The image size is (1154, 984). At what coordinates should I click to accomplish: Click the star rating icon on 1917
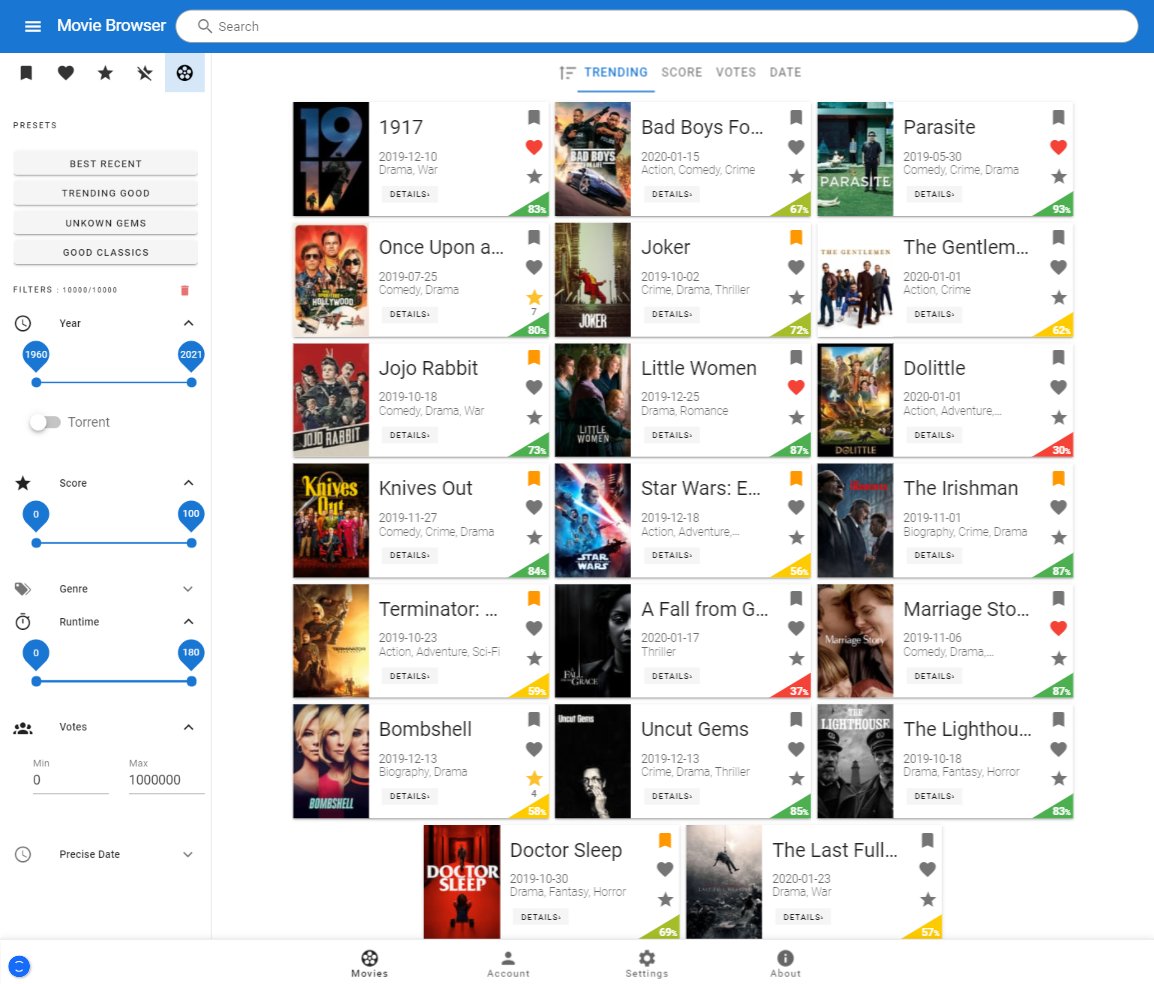(x=534, y=177)
